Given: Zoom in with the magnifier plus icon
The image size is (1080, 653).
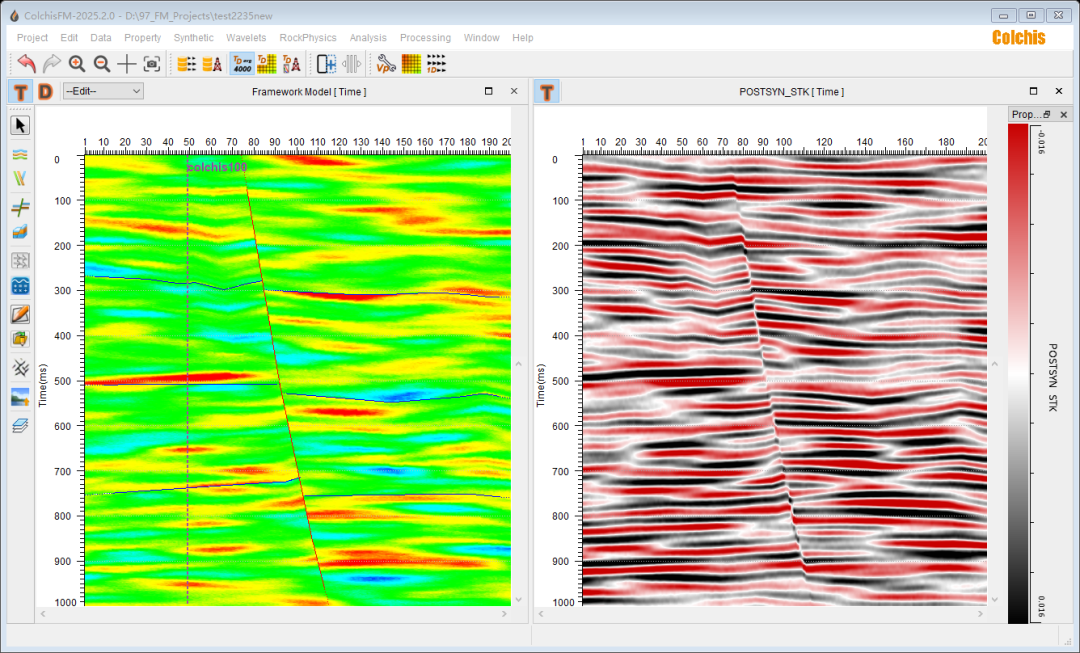Looking at the screenshot, I should [x=77, y=64].
